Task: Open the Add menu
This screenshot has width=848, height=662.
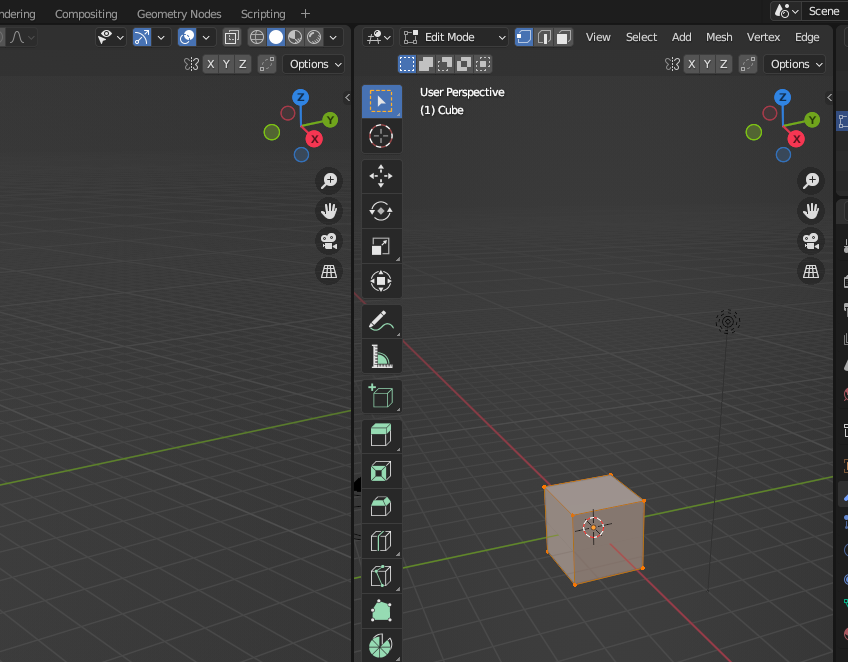Action: click(x=681, y=37)
